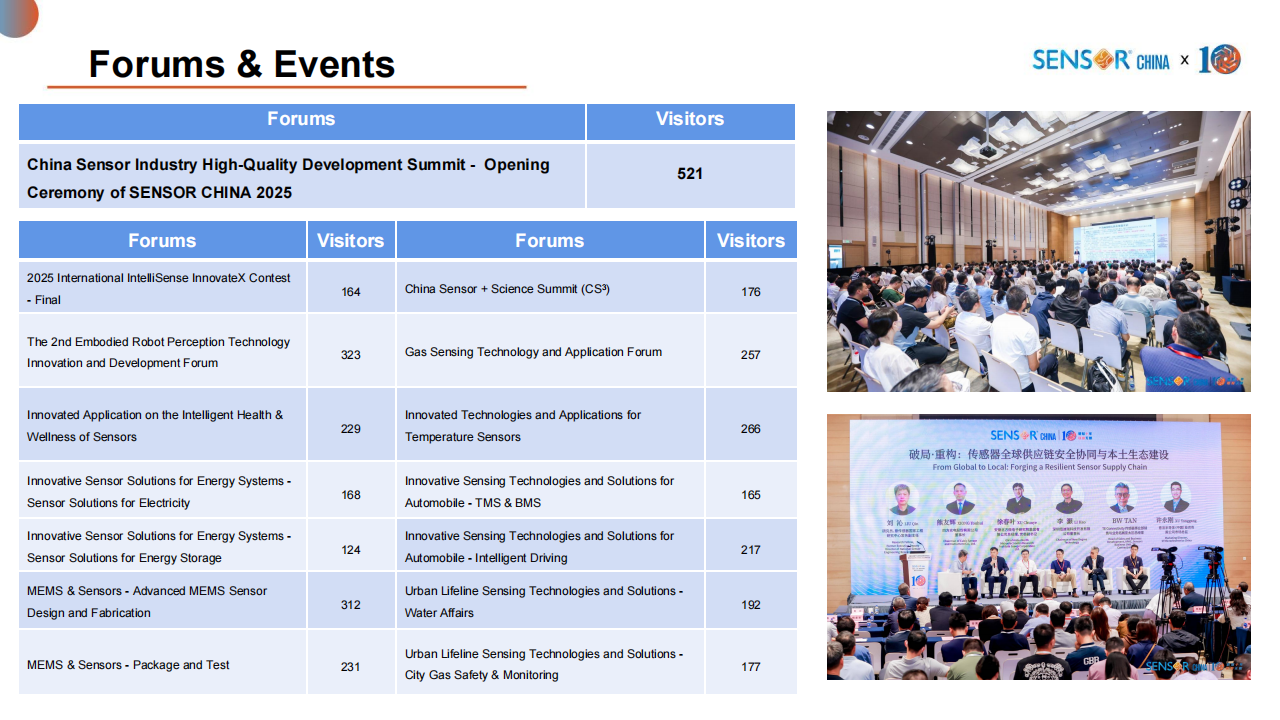
Task: Click the 521 visitors count cell
Action: pos(689,174)
